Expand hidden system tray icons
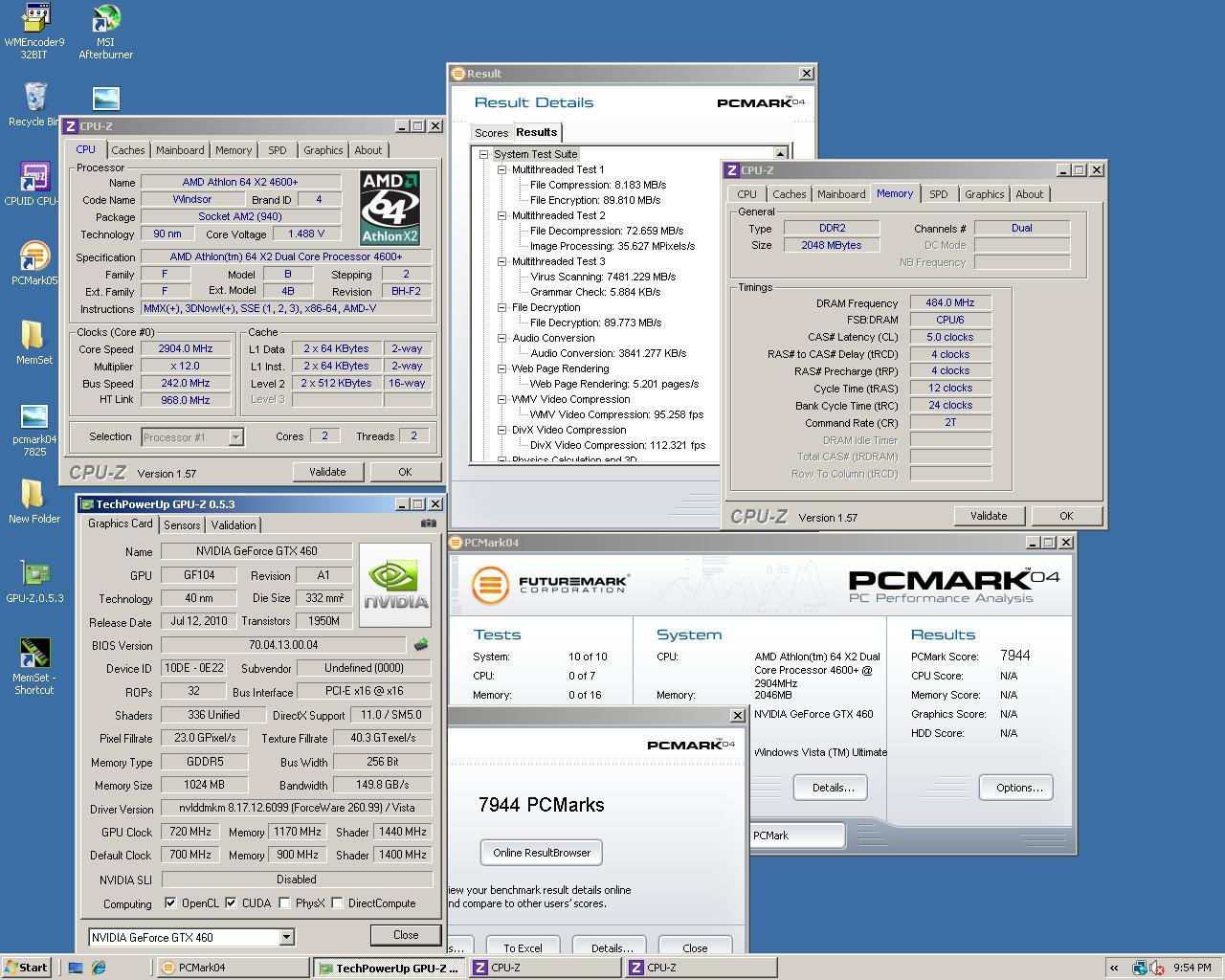The height and width of the screenshot is (980, 1225). [1115, 968]
